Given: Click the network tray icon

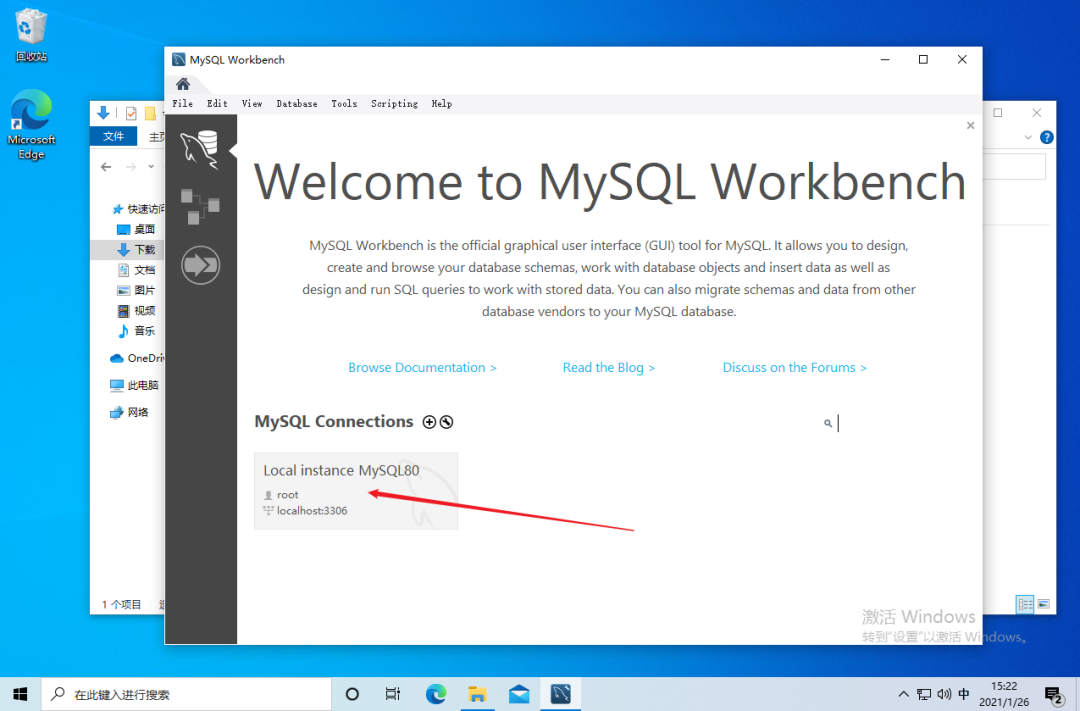Looking at the screenshot, I should [x=924, y=694].
